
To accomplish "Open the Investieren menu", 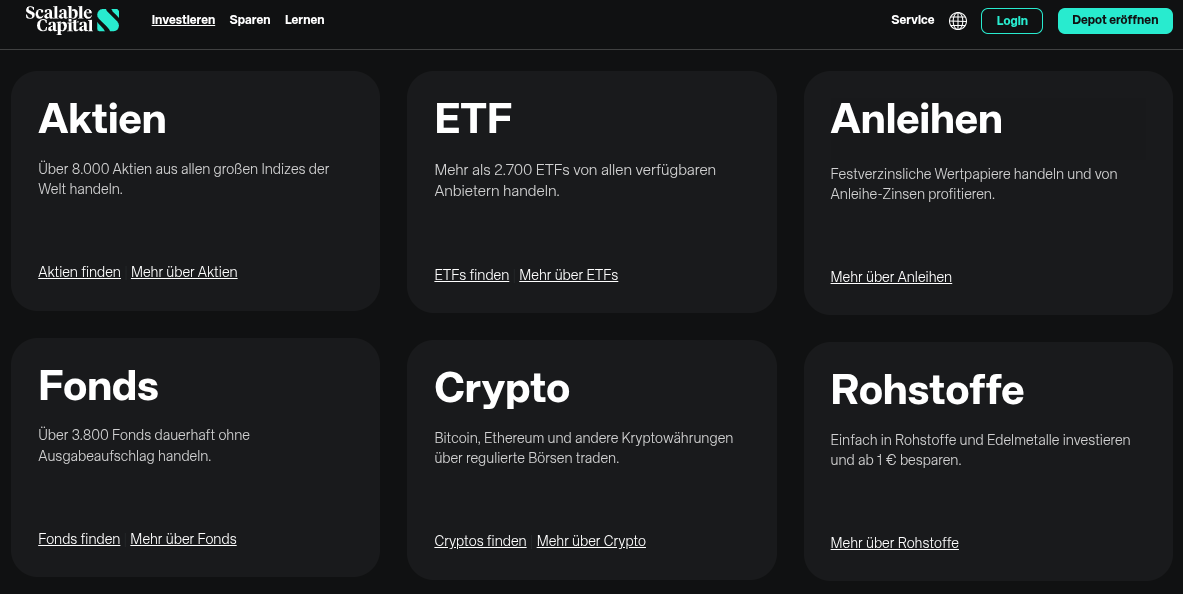I will [183, 20].
